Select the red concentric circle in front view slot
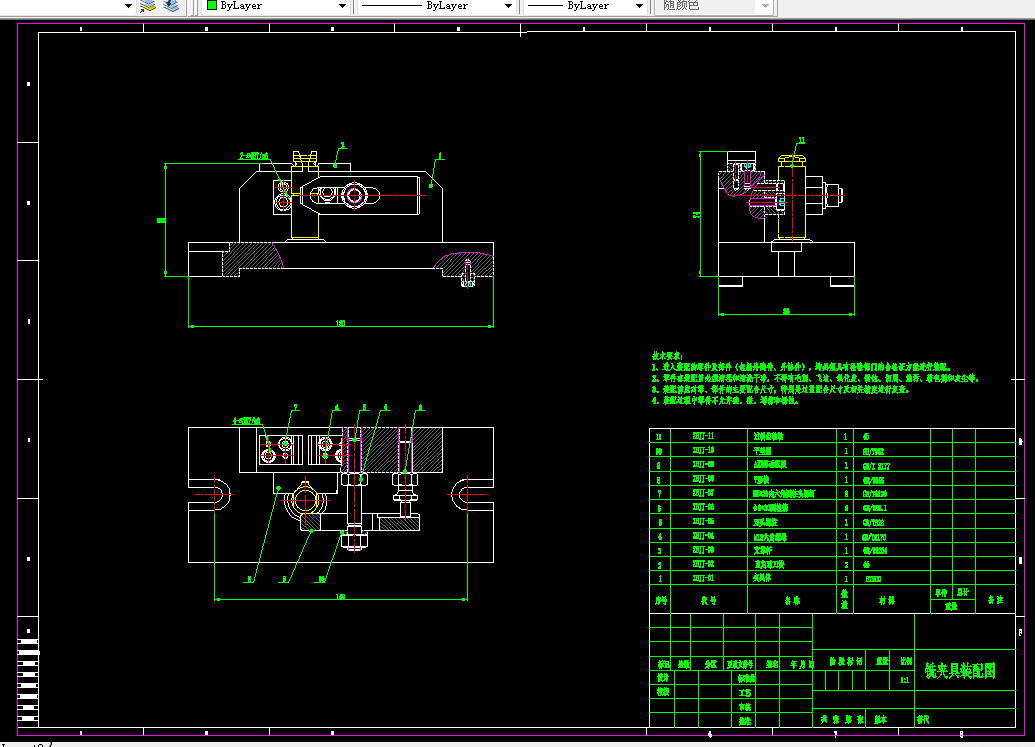This screenshot has height=747, width=1035. point(355,195)
